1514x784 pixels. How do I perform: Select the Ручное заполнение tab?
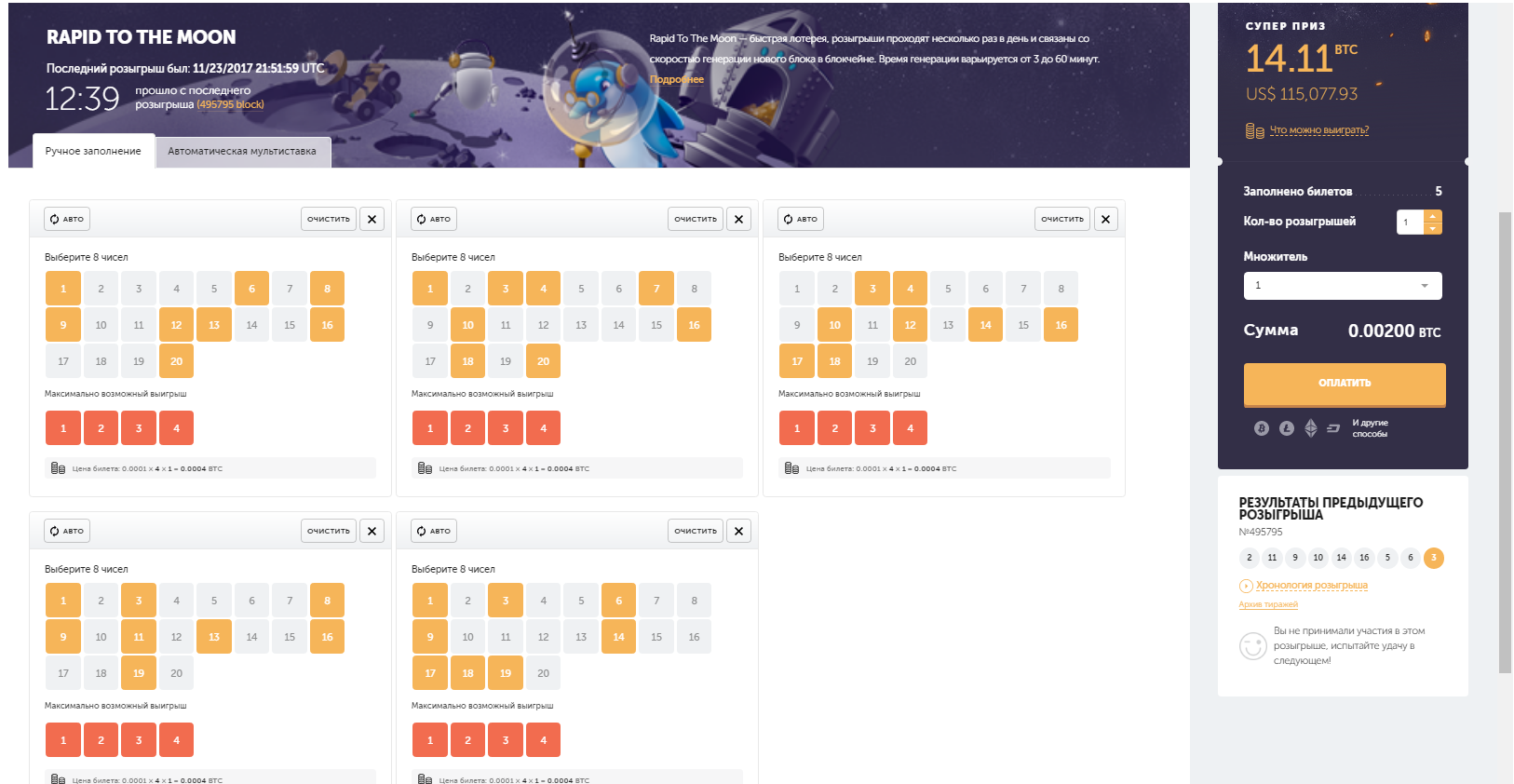click(93, 152)
